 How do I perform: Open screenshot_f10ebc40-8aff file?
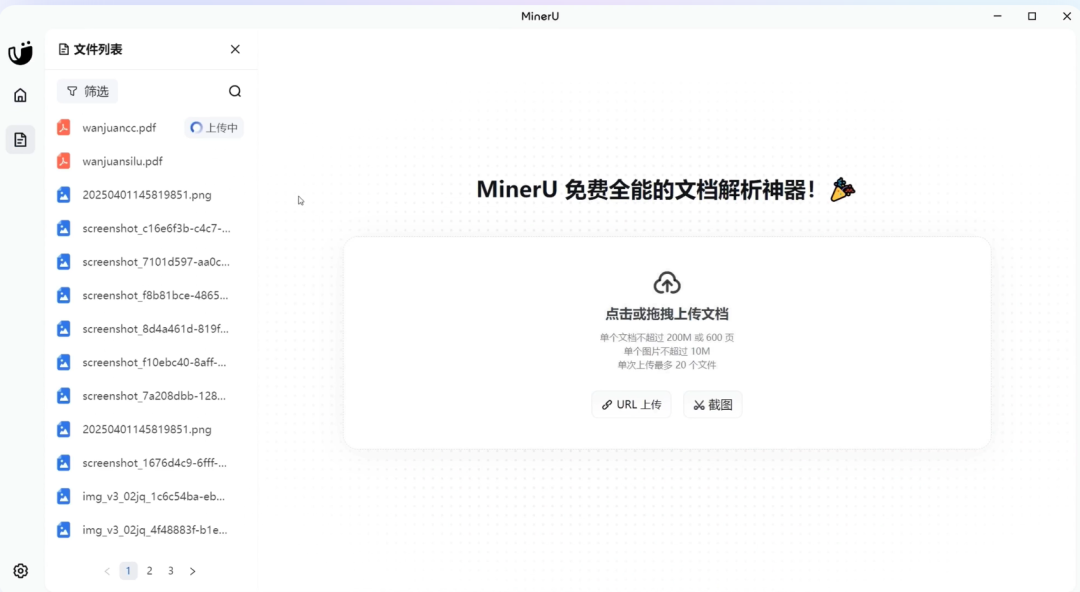(154, 363)
